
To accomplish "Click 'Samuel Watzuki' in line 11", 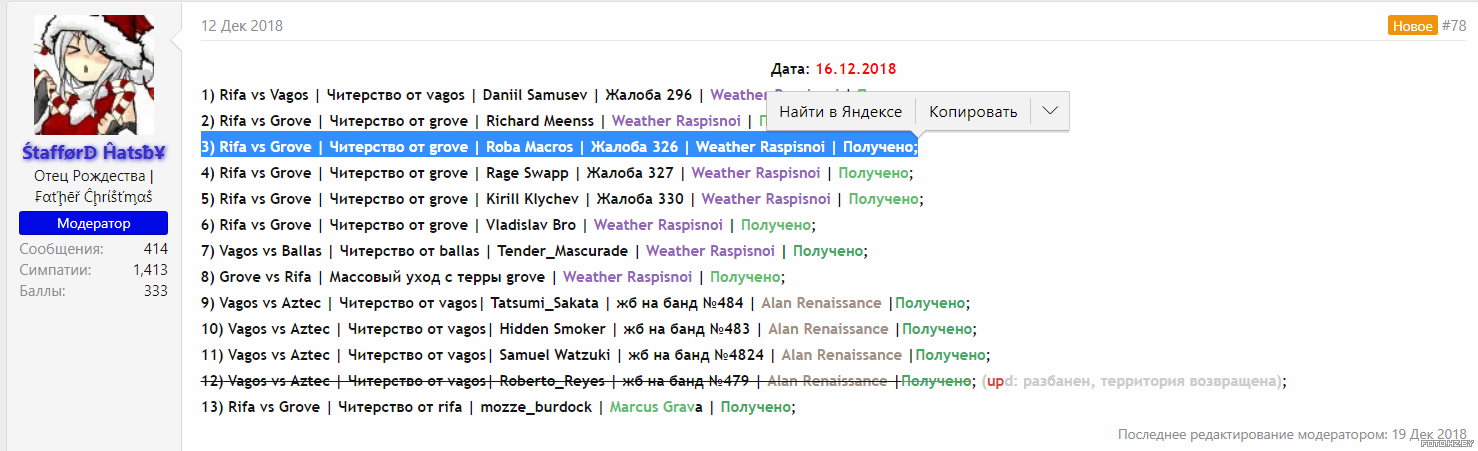I will (x=555, y=355).
